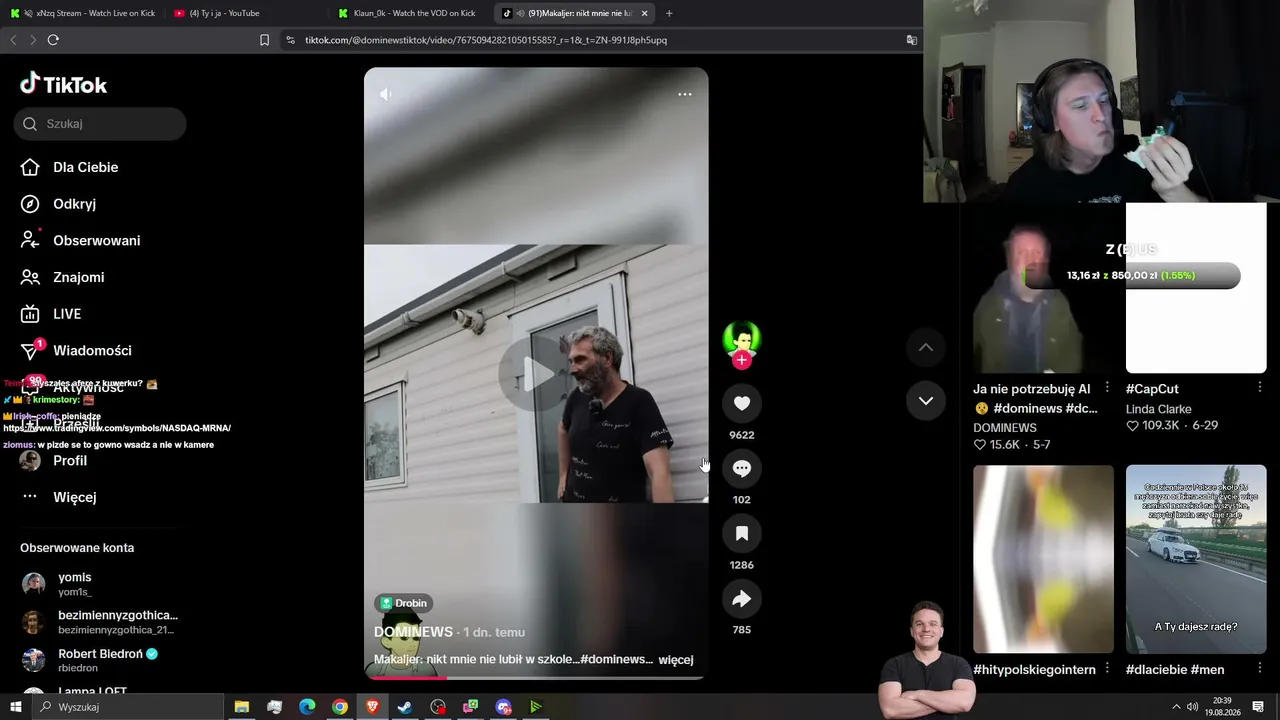1280x720 pixels.
Task: Open the Obserwowani icon in sidebar
Action: 30,240
